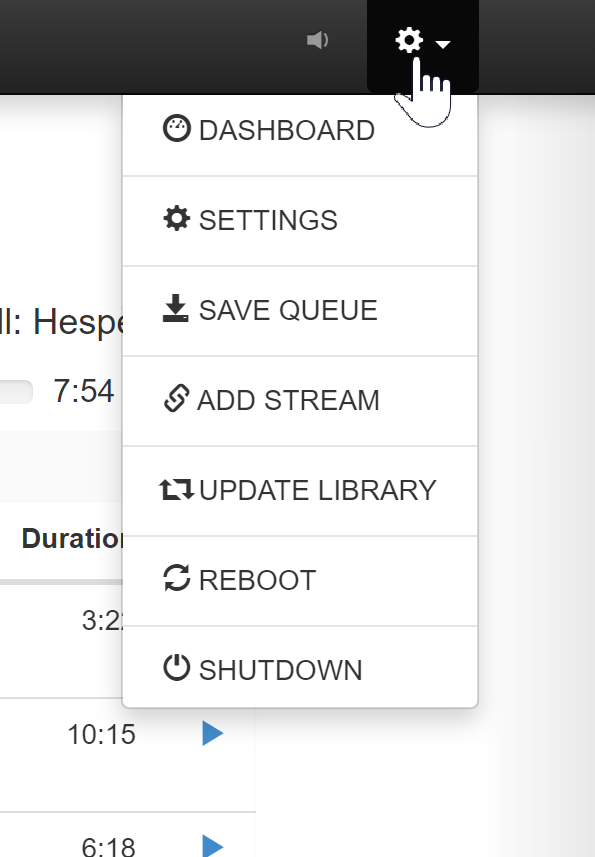Play the 10:15 duration track
The height and width of the screenshot is (857, 595).
[x=213, y=733]
